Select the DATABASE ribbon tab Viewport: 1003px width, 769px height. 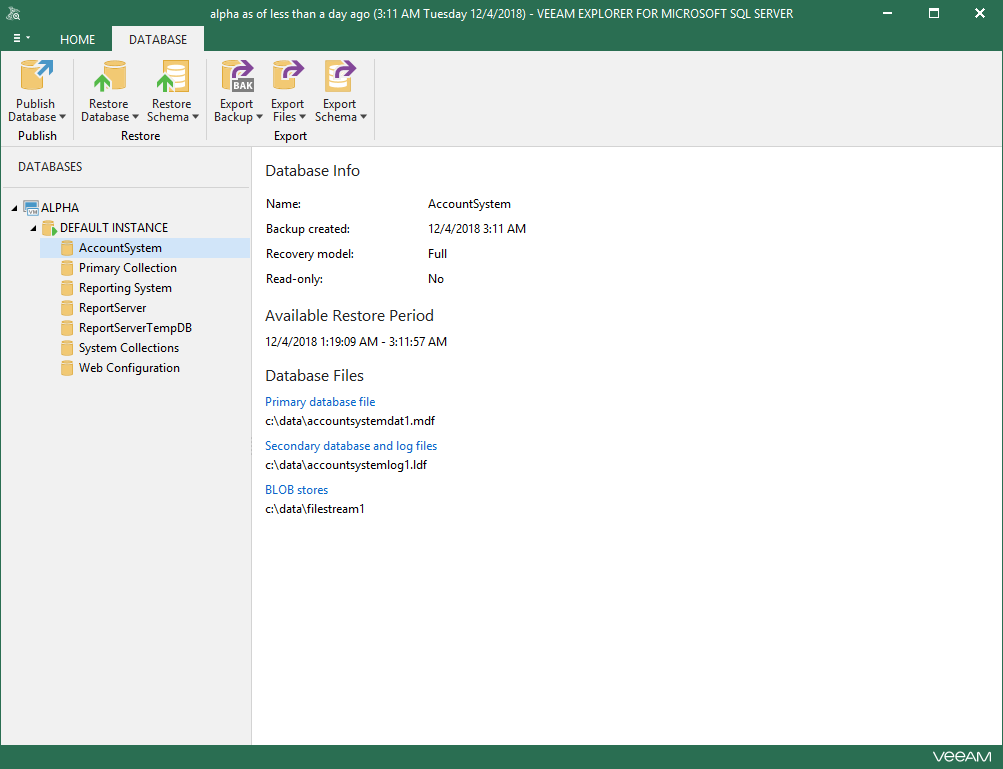[x=158, y=40]
